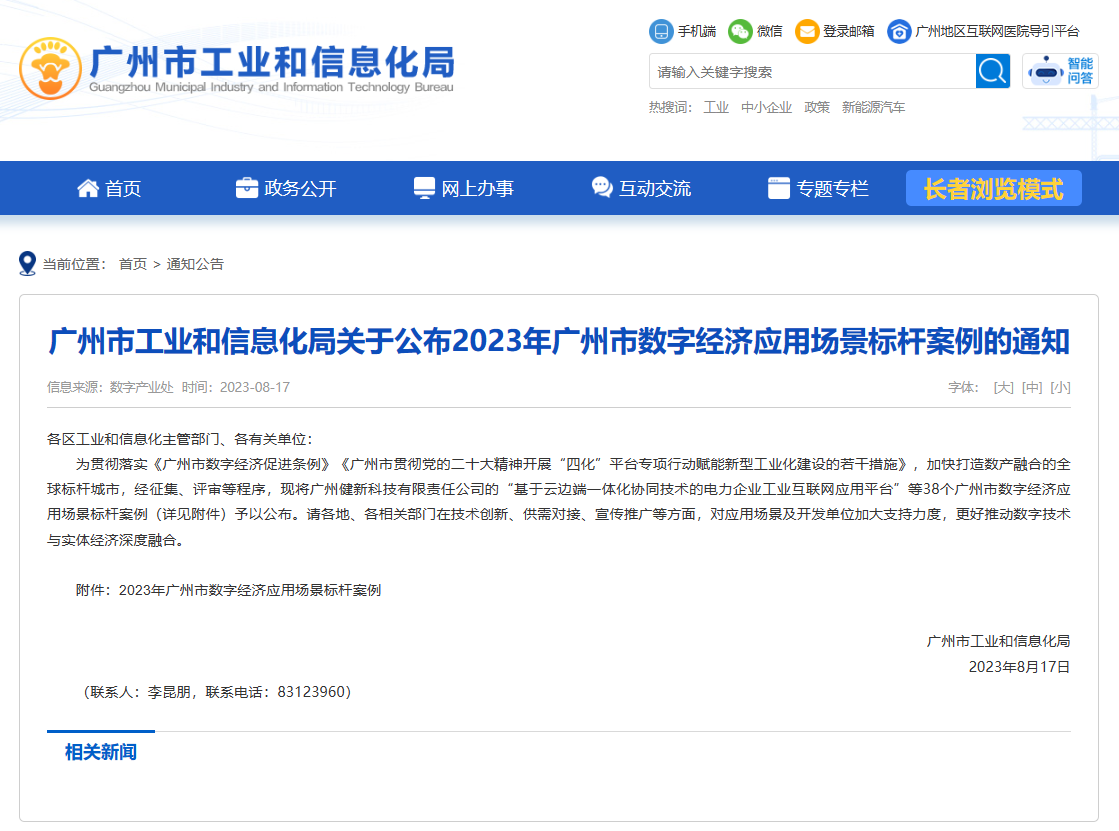Image resolution: width=1119 pixels, height=831 pixels.
Task: Click the Guangzhou bureau logo emblem
Action: 51,69
